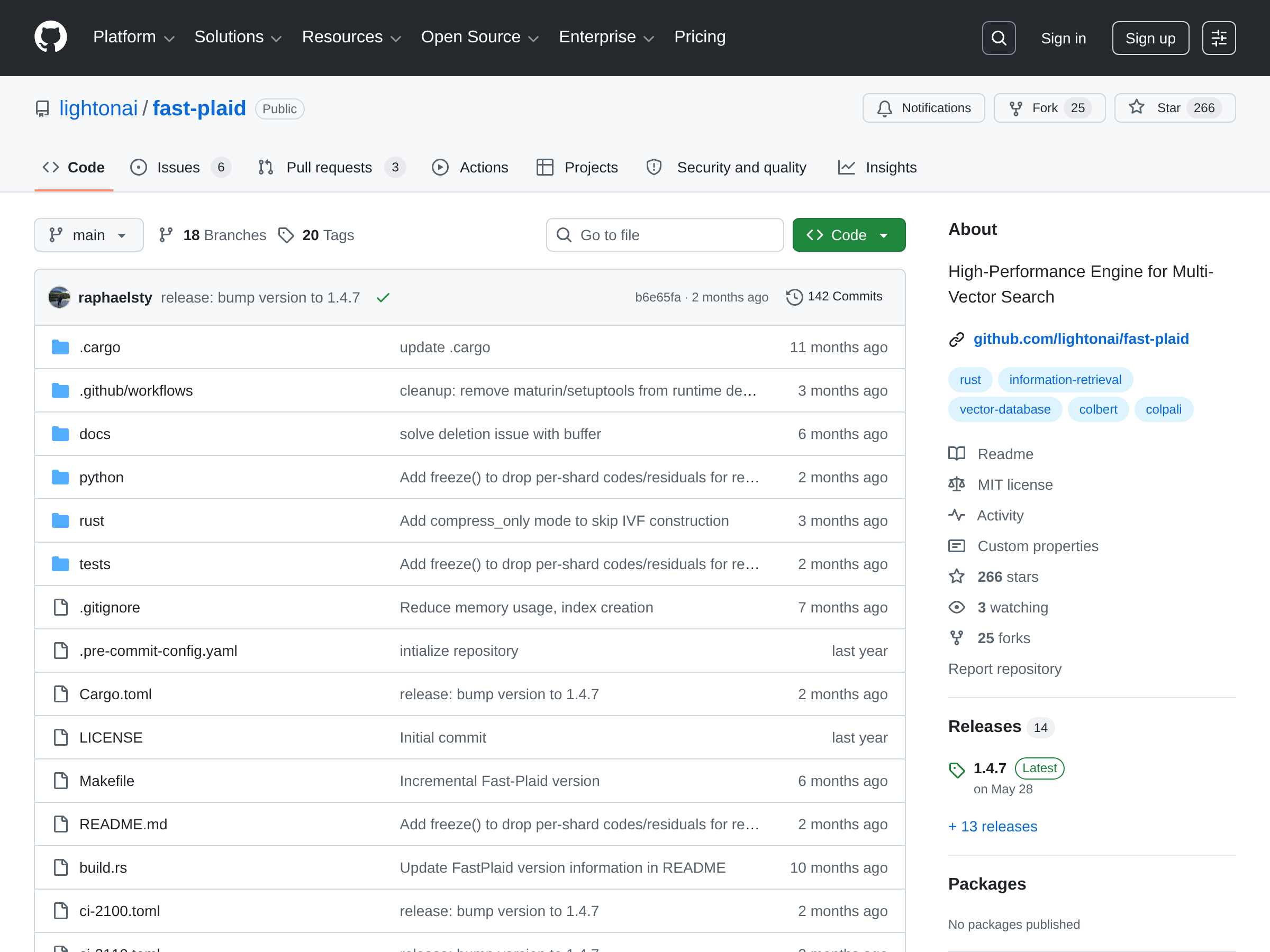Click the raphaelsty avatar image
1270x952 pixels.
tap(59, 297)
